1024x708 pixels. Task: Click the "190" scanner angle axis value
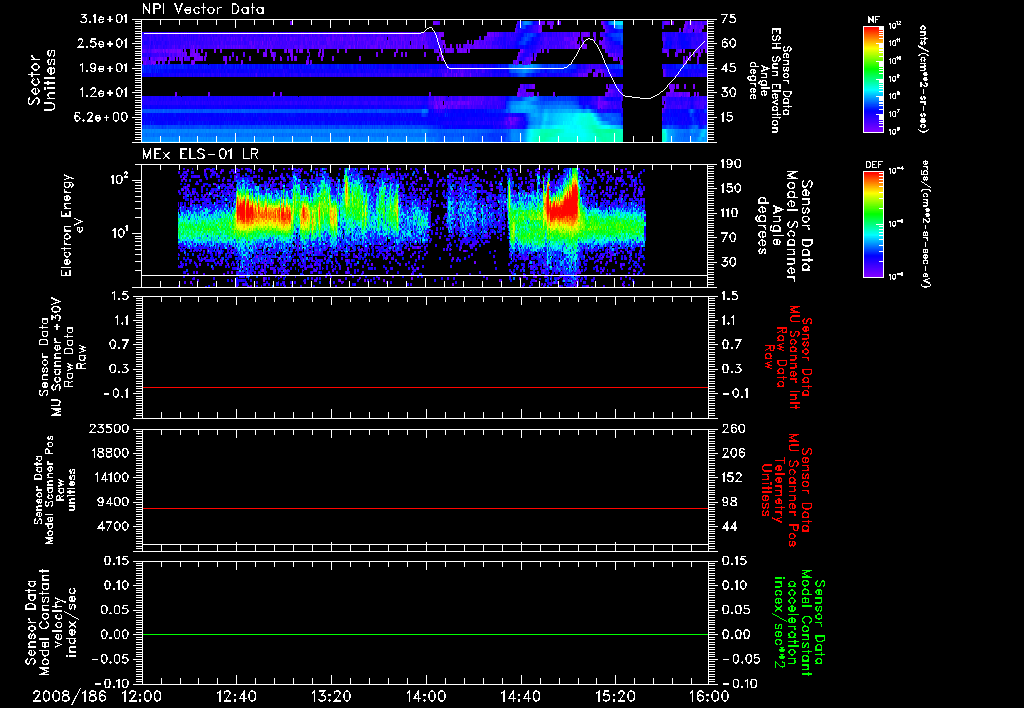coord(731,164)
